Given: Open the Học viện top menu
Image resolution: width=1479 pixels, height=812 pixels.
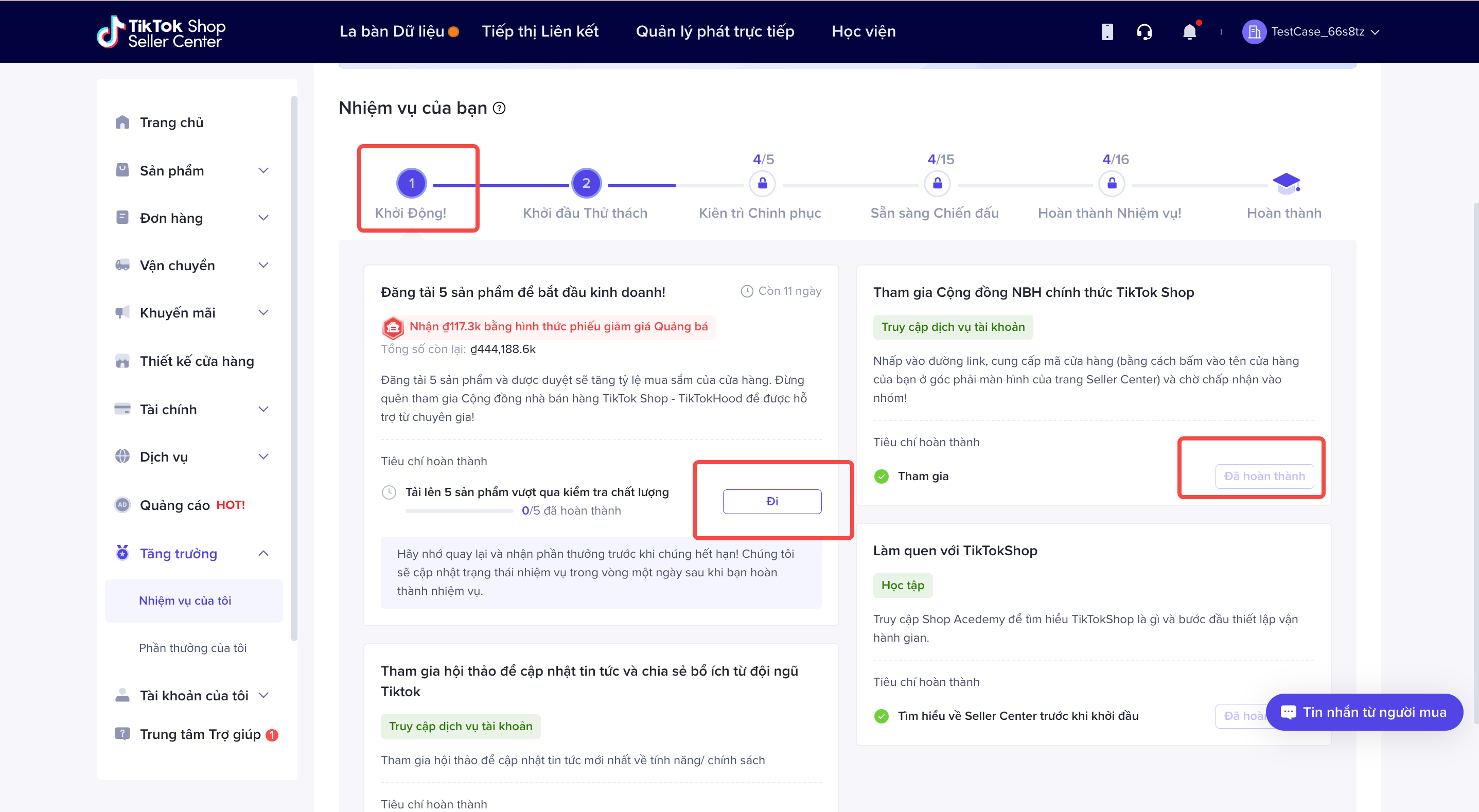Looking at the screenshot, I should pyautogui.click(x=863, y=31).
